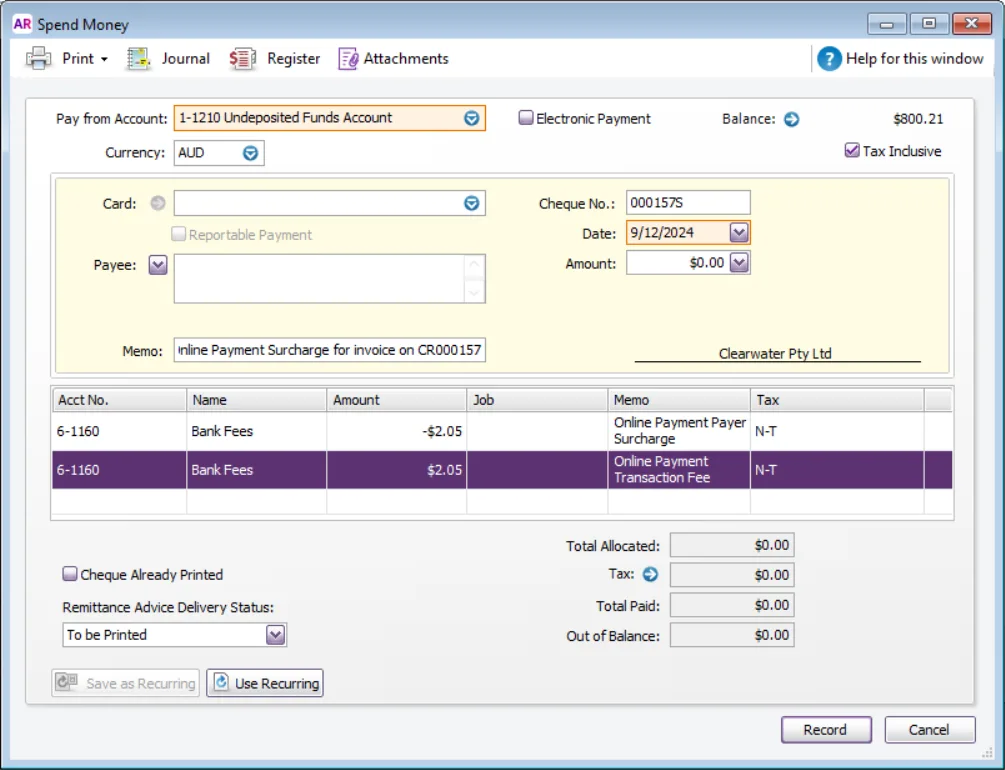Click the Name column header
This screenshot has width=1005, height=770.
[256, 400]
